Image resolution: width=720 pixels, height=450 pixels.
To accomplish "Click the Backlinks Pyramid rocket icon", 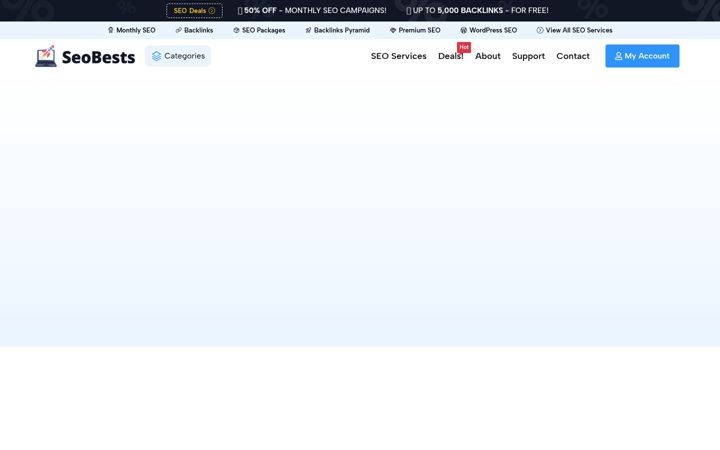I will 309,30.
